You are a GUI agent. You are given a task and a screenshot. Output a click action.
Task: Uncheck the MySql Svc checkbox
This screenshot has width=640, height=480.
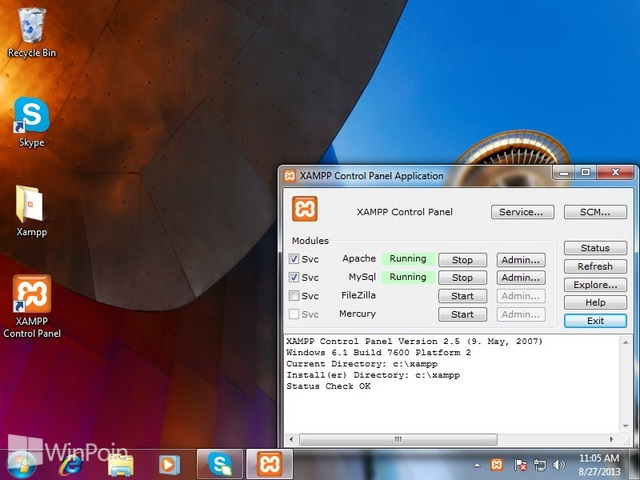point(294,277)
